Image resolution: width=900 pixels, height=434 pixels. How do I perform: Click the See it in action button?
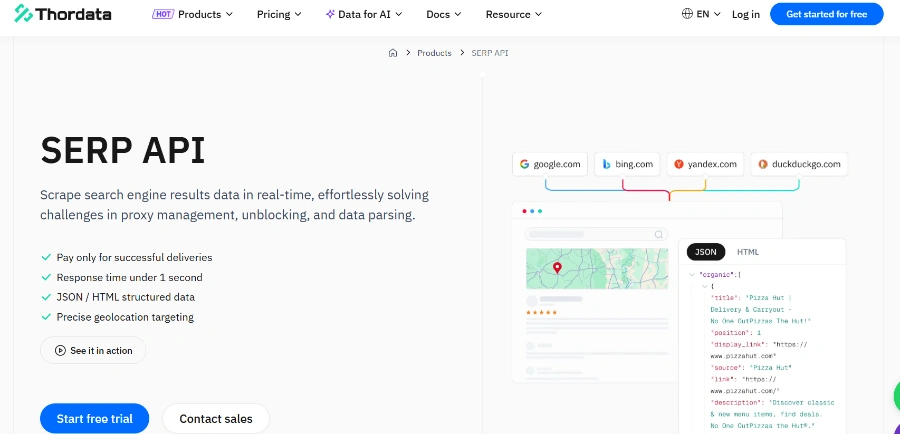pyautogui.click(x=93, y=350)
